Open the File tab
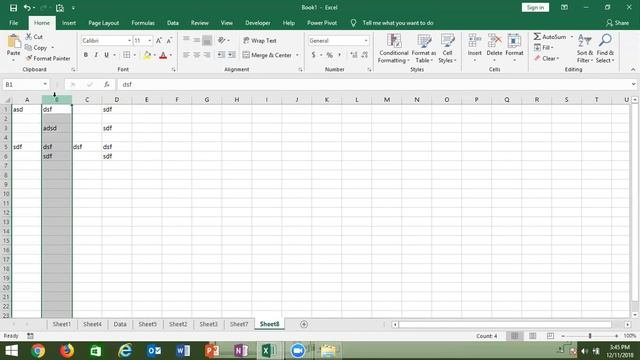This screenshot has height=360, width=640. point(13,23)
